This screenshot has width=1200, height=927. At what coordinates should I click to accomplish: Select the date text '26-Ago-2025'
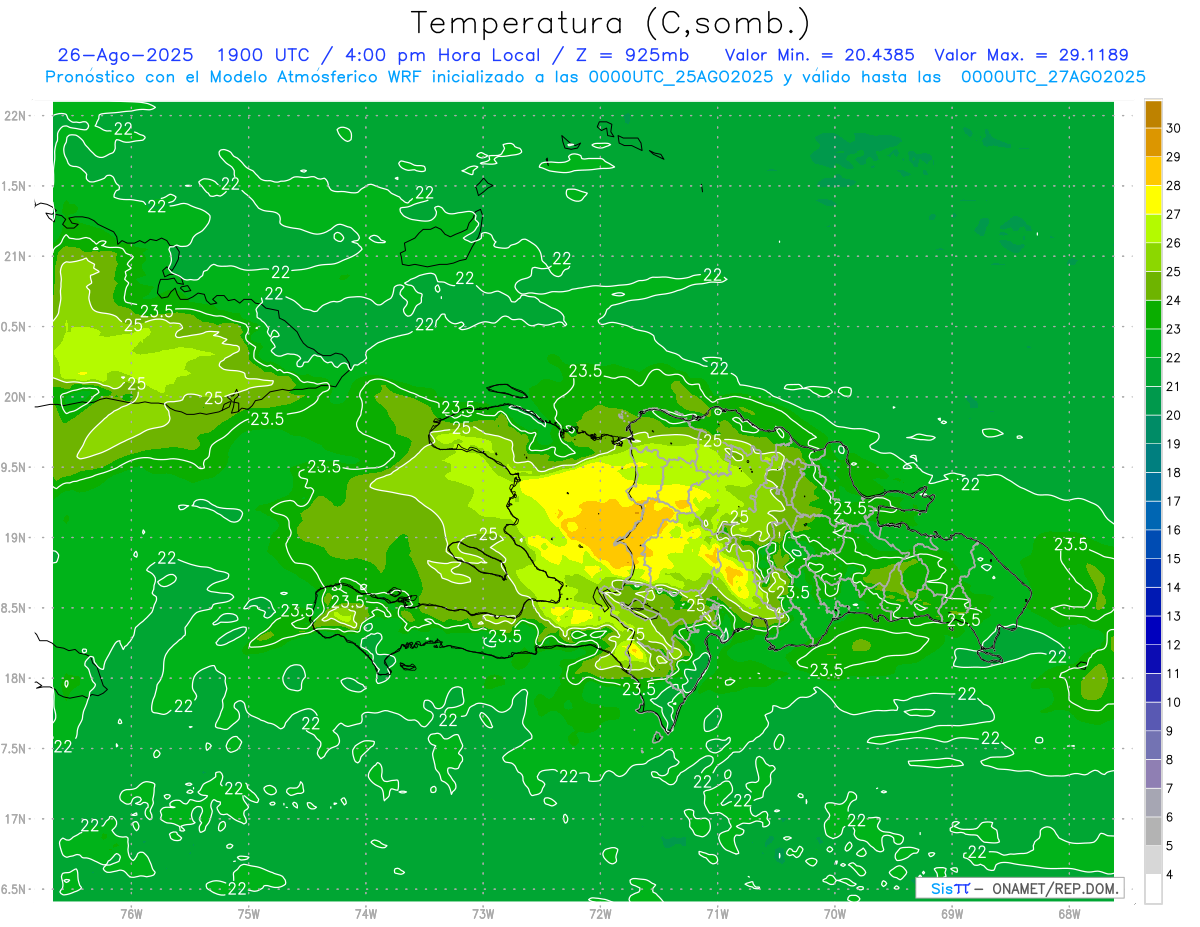[x=125, y=55]
